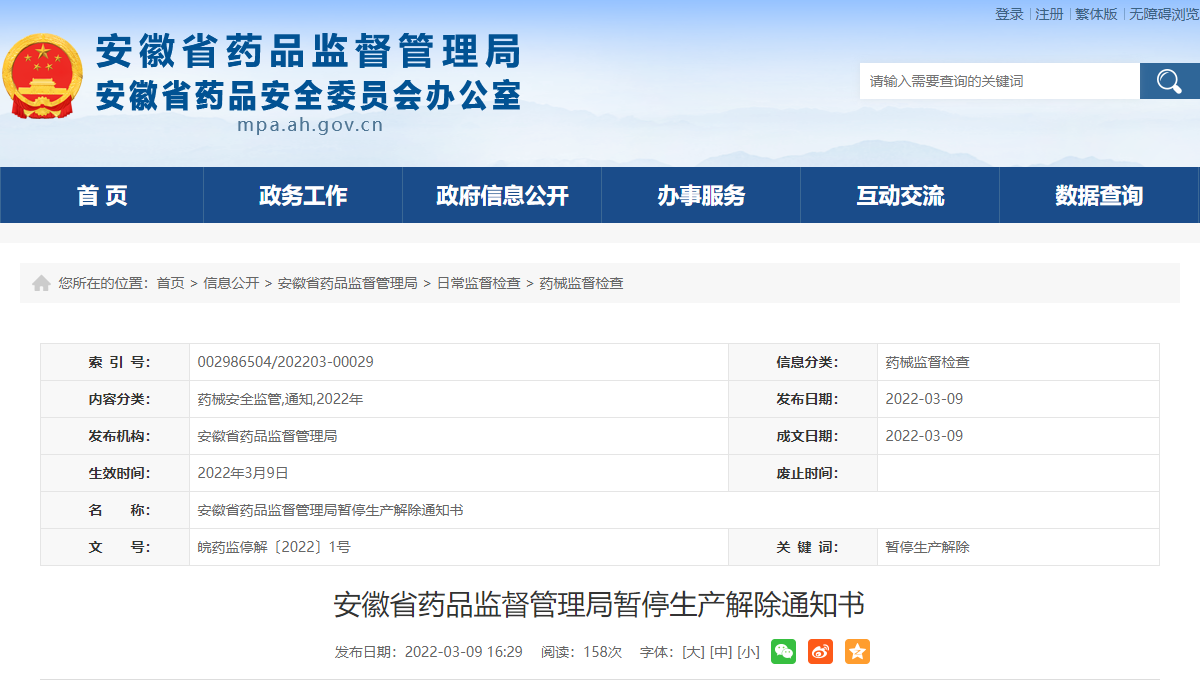The height and width of the screenshot is (693, 1200).
Task: Open 无障碍浏览 accessibility mode
Action: 1163,14
